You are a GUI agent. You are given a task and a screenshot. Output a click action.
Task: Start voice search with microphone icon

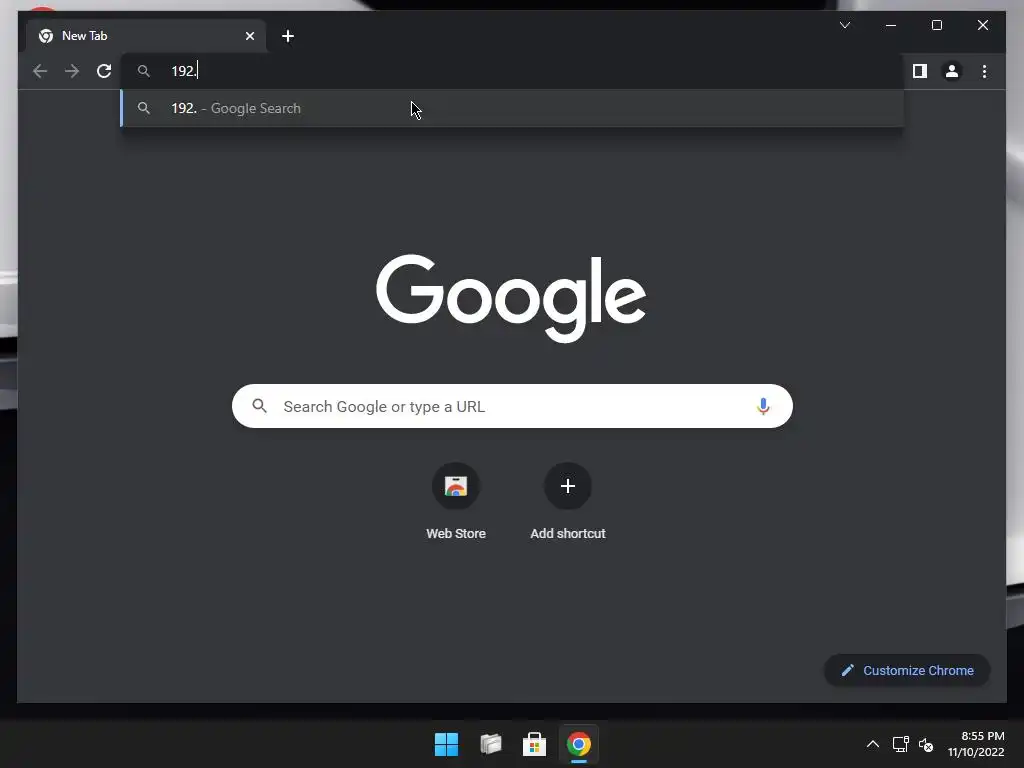click(x=763, y=406)
